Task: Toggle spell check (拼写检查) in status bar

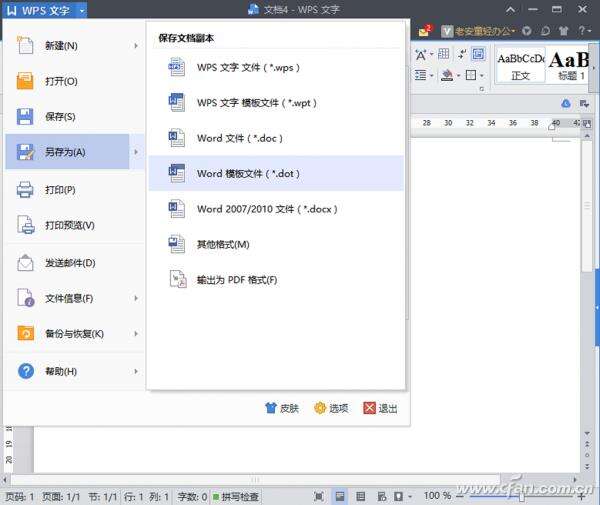Action: (236, 497)
